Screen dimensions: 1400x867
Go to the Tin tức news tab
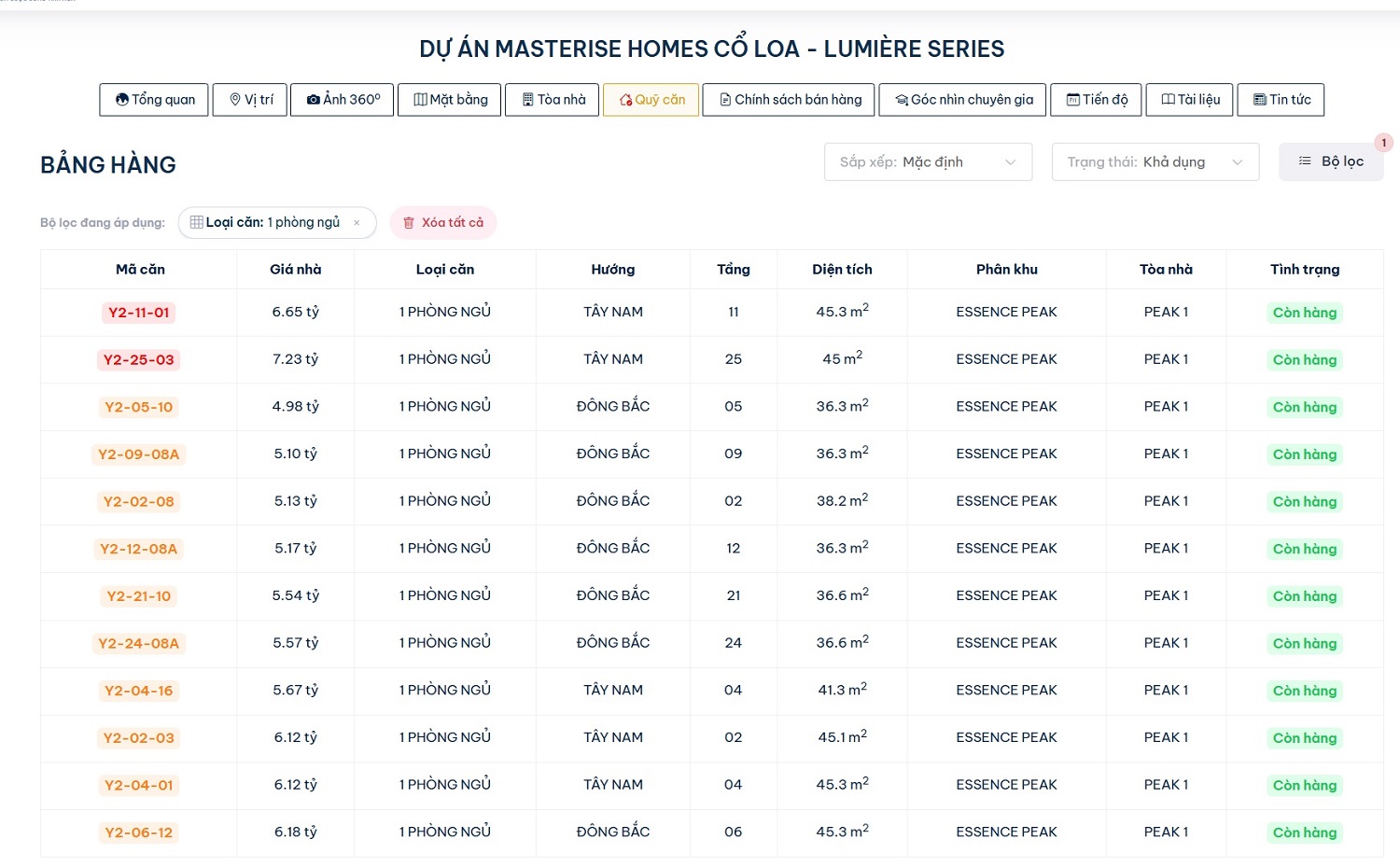[1281, 100]
